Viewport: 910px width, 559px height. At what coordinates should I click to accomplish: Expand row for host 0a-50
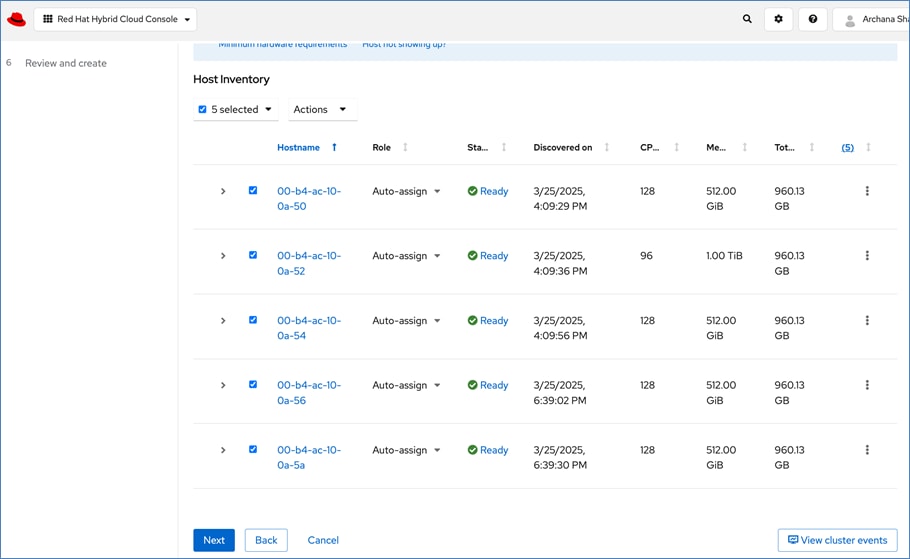click(223, 191)
